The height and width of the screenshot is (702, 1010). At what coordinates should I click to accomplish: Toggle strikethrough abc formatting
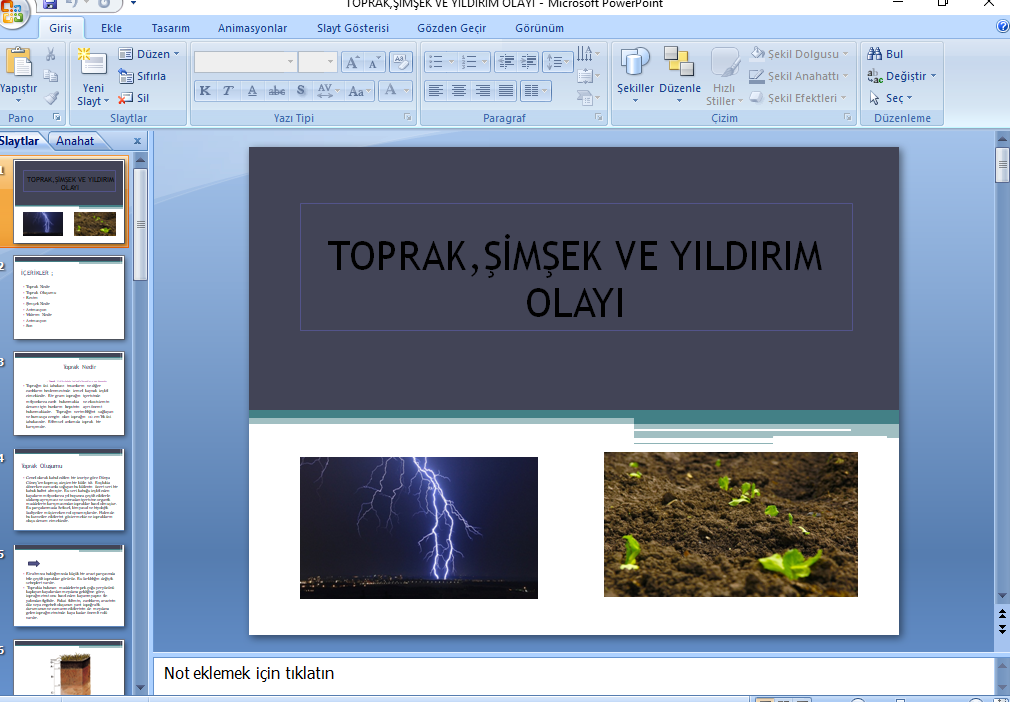click(277, 91)
